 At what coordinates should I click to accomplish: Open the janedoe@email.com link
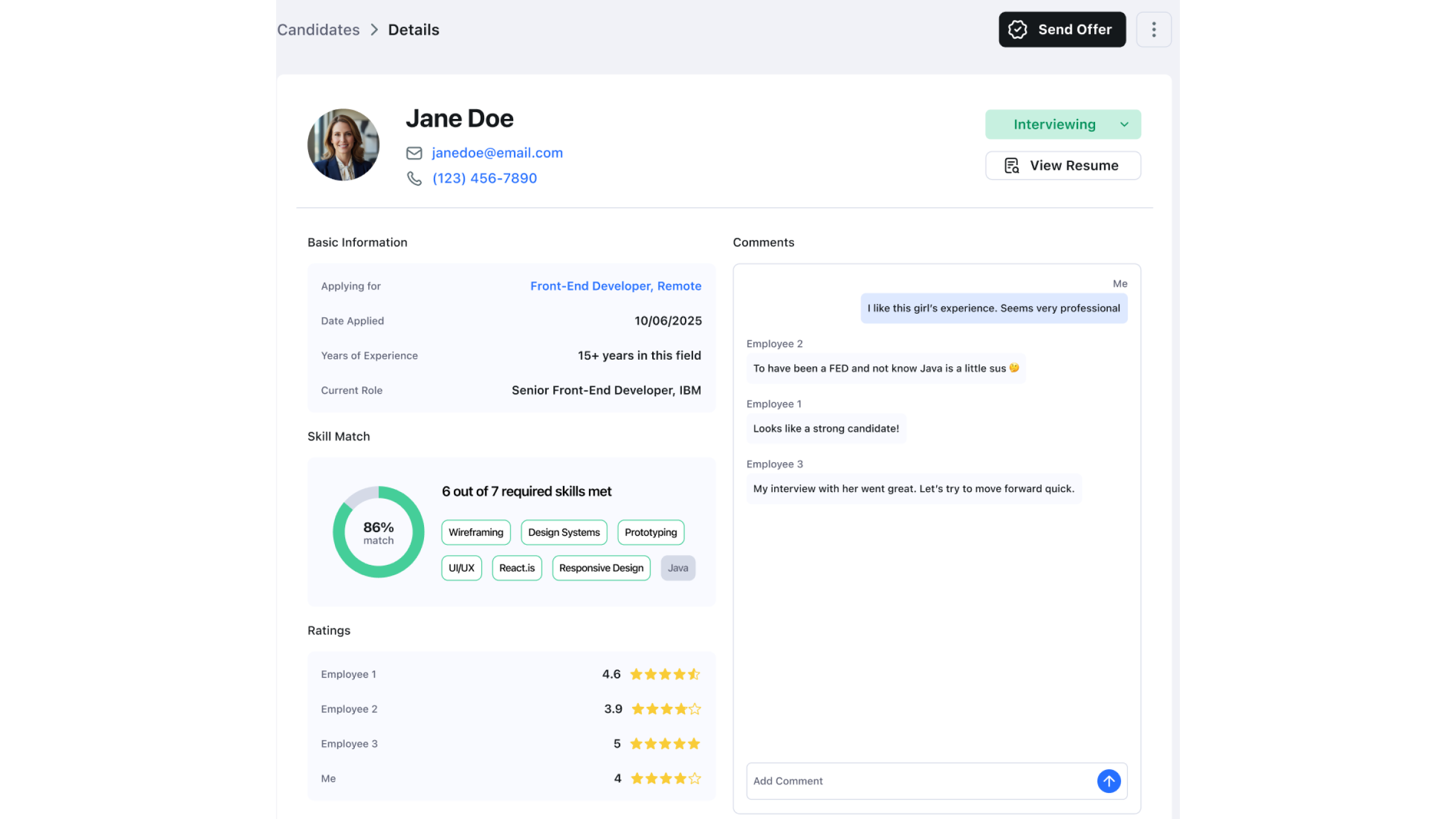[497, 153]
